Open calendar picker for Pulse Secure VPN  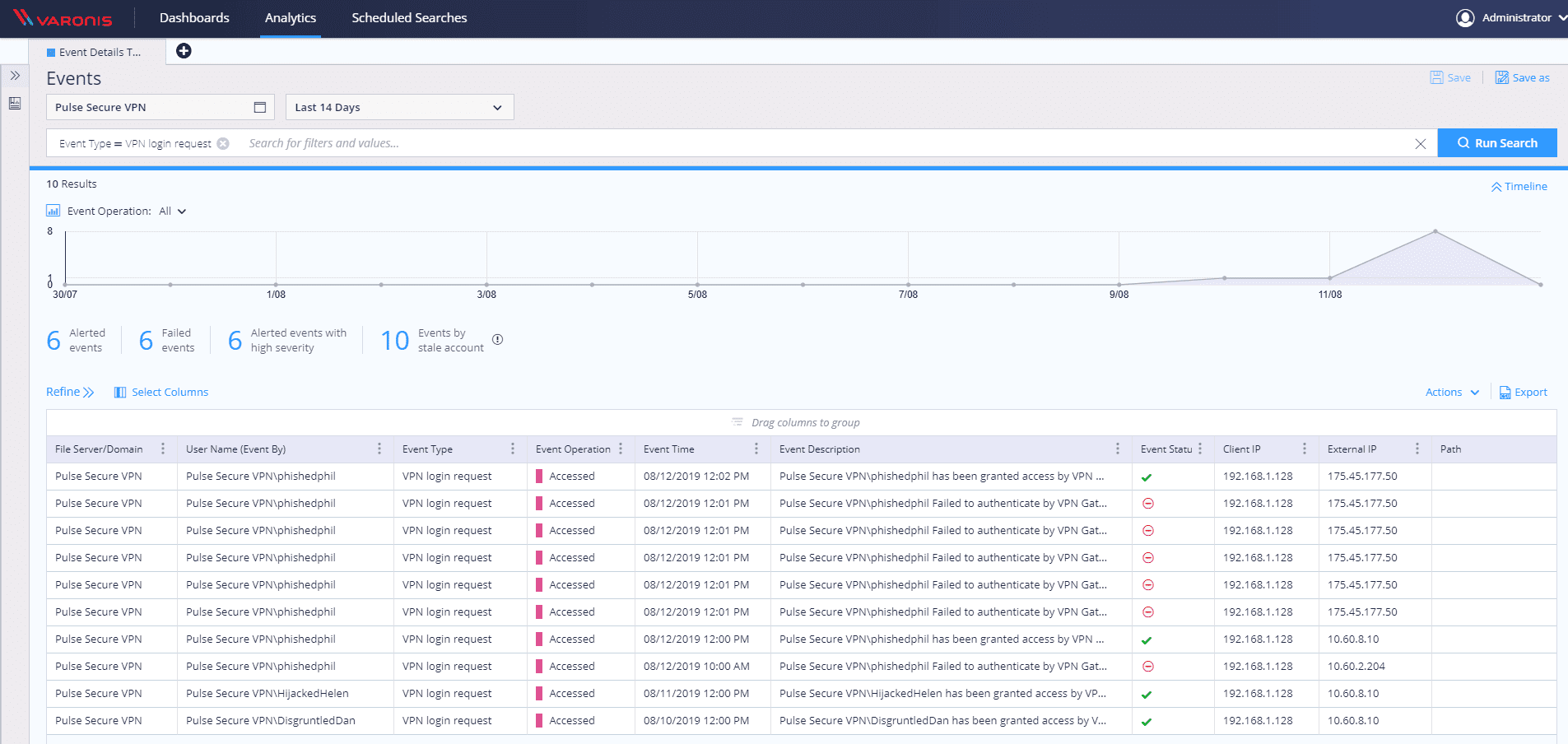259,107
